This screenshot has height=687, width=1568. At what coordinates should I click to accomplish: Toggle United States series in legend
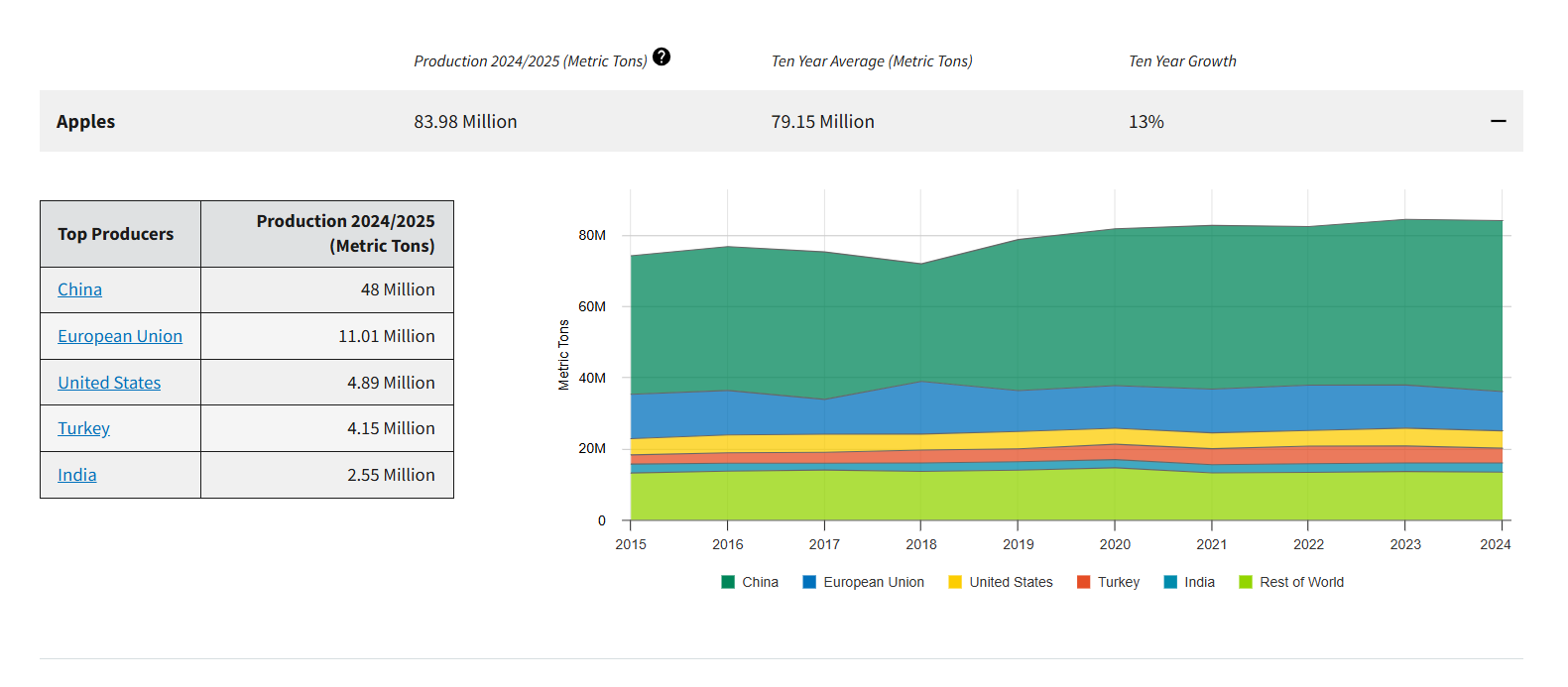[1011, 582]
